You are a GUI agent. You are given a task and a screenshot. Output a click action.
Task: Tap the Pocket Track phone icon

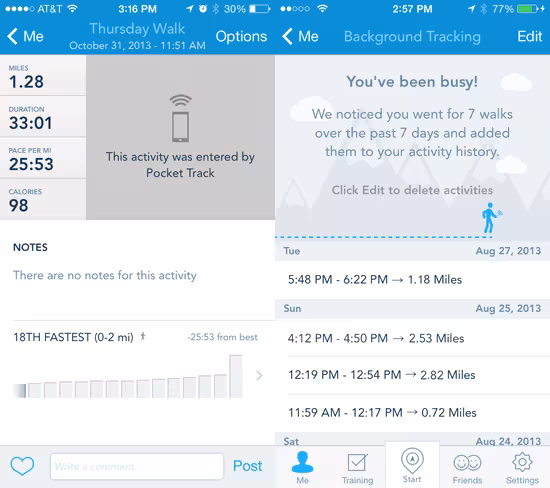(181, 118)
